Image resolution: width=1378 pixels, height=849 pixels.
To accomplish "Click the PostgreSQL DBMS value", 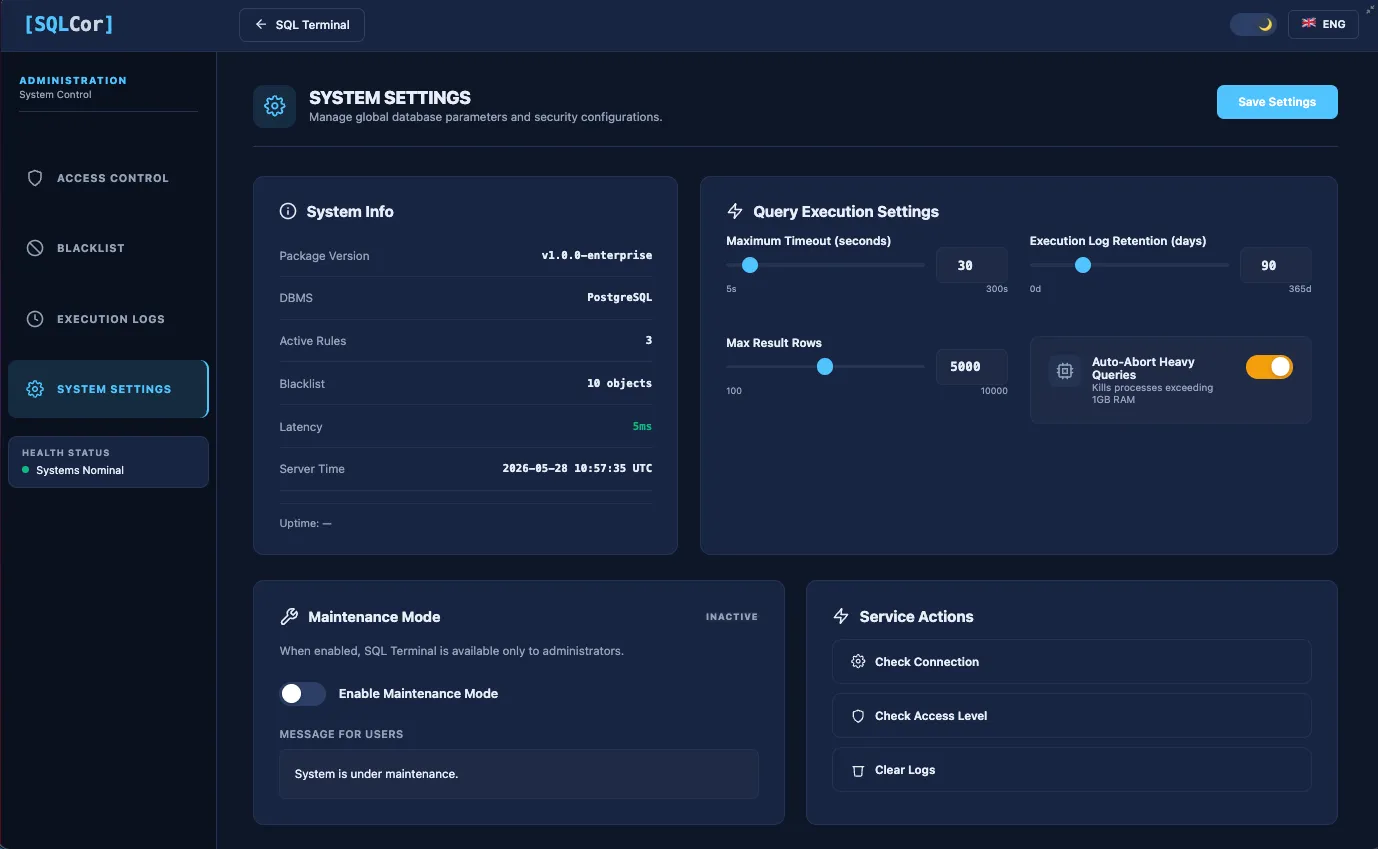I will [620, 298].
